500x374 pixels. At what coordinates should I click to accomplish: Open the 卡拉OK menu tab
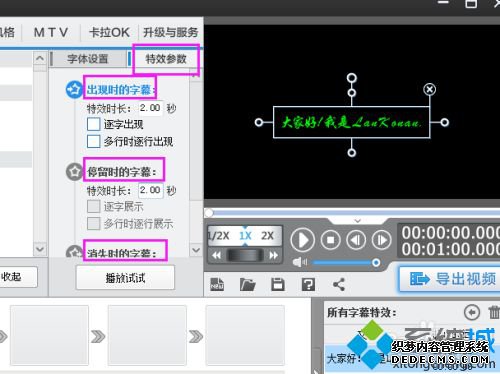[109, 33]
